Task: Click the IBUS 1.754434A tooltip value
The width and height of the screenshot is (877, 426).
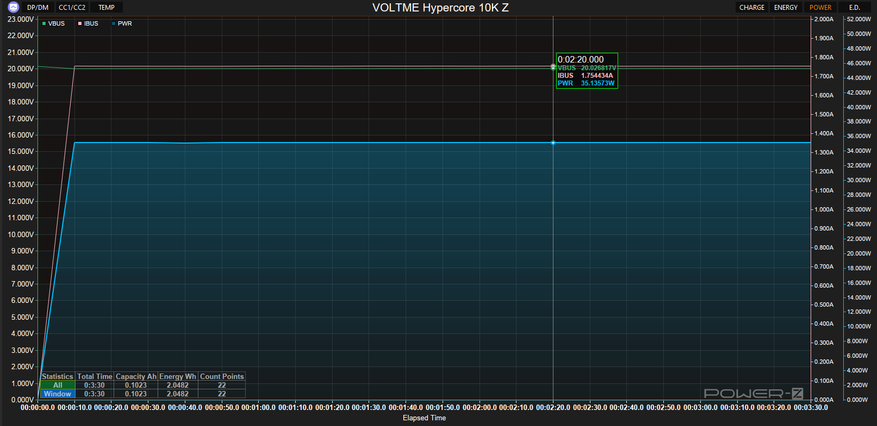Action: (x=585, y=75)
